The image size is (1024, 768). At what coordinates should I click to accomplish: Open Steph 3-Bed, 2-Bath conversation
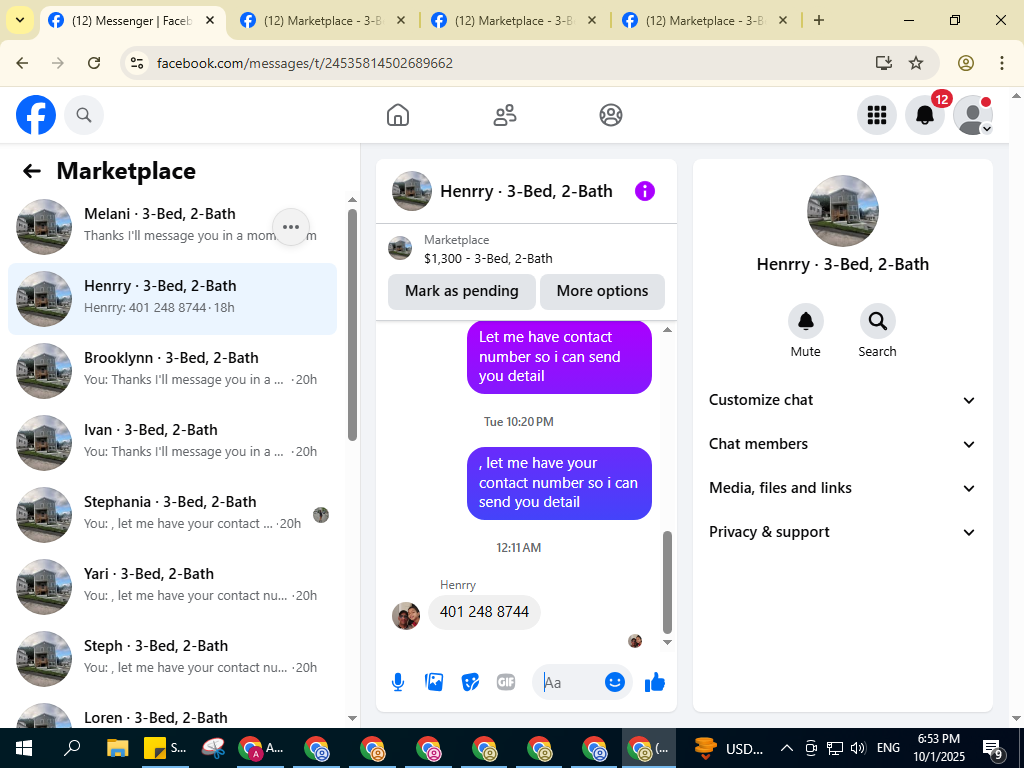click(x=172, y=658)
